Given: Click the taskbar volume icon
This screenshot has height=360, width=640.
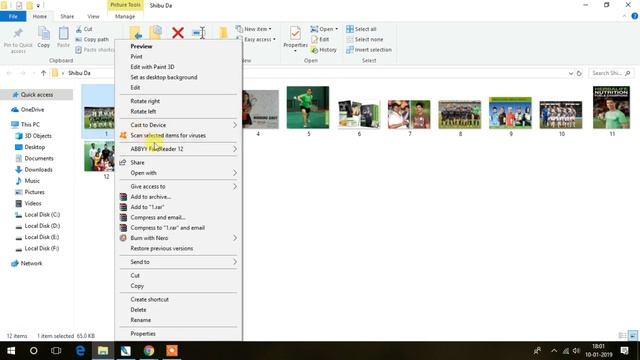Looking at the screenshot, I should point(576,351).
